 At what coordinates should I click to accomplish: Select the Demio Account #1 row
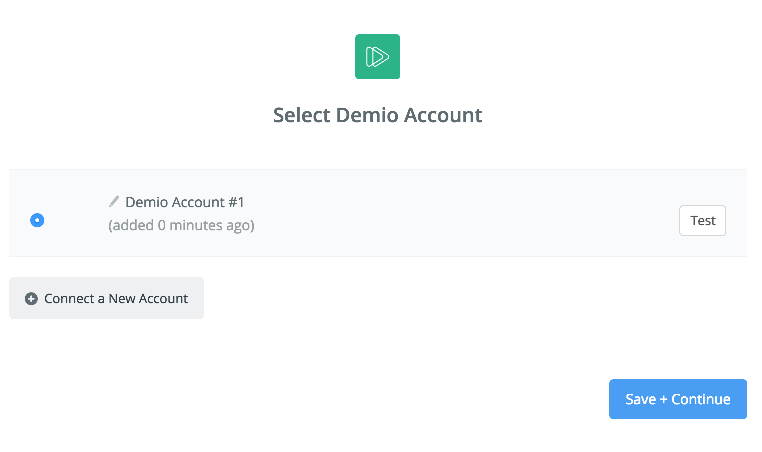[378, 213]
